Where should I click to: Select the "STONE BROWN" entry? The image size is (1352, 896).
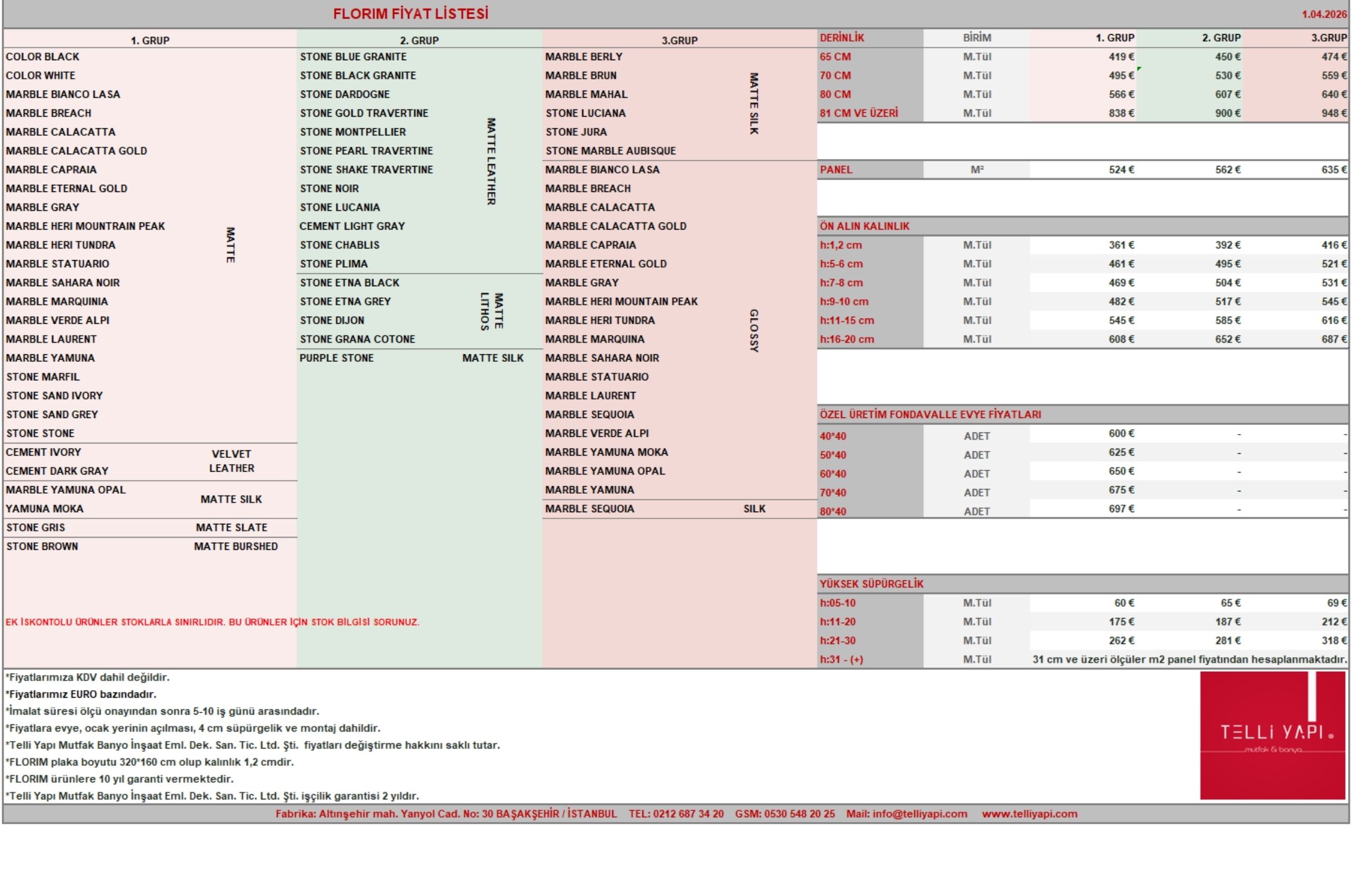coord(42,546)
